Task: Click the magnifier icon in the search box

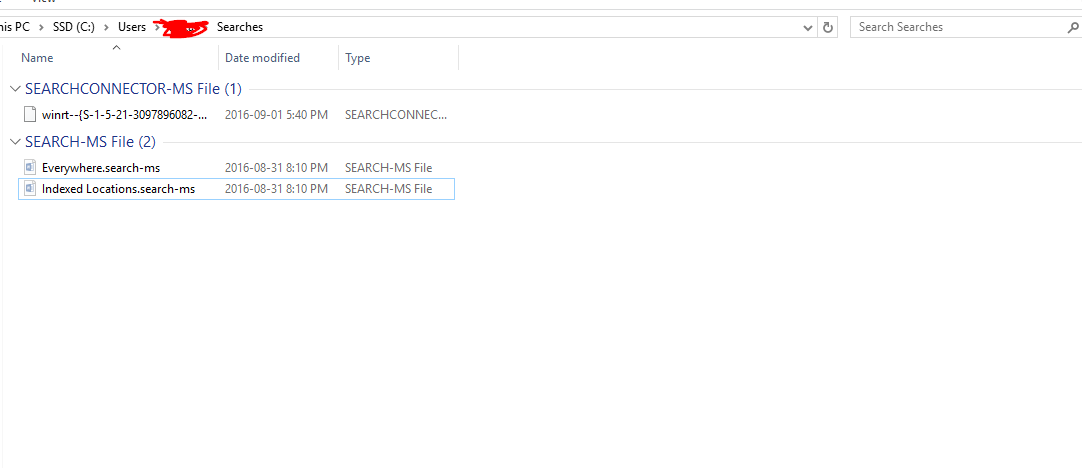Action: (x=1072, y=28)
